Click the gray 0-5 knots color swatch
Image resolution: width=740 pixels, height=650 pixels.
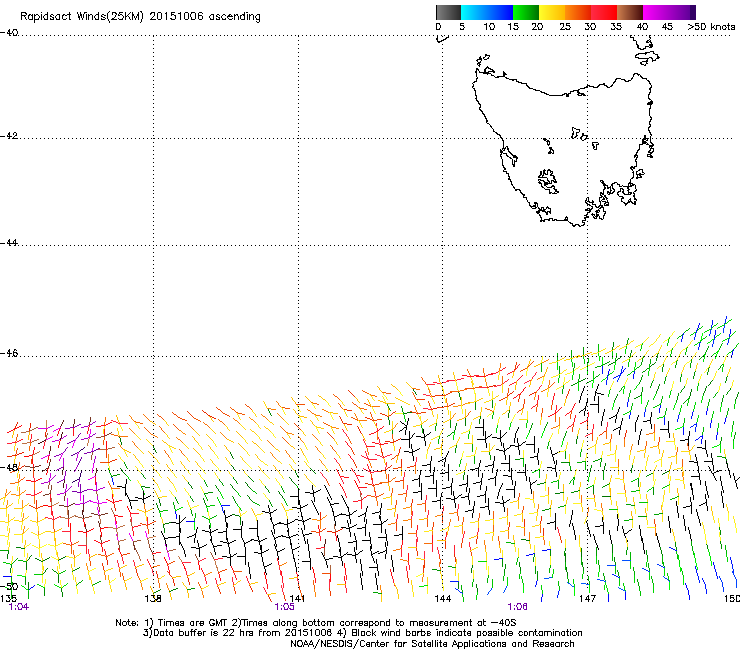click(448, 12)
